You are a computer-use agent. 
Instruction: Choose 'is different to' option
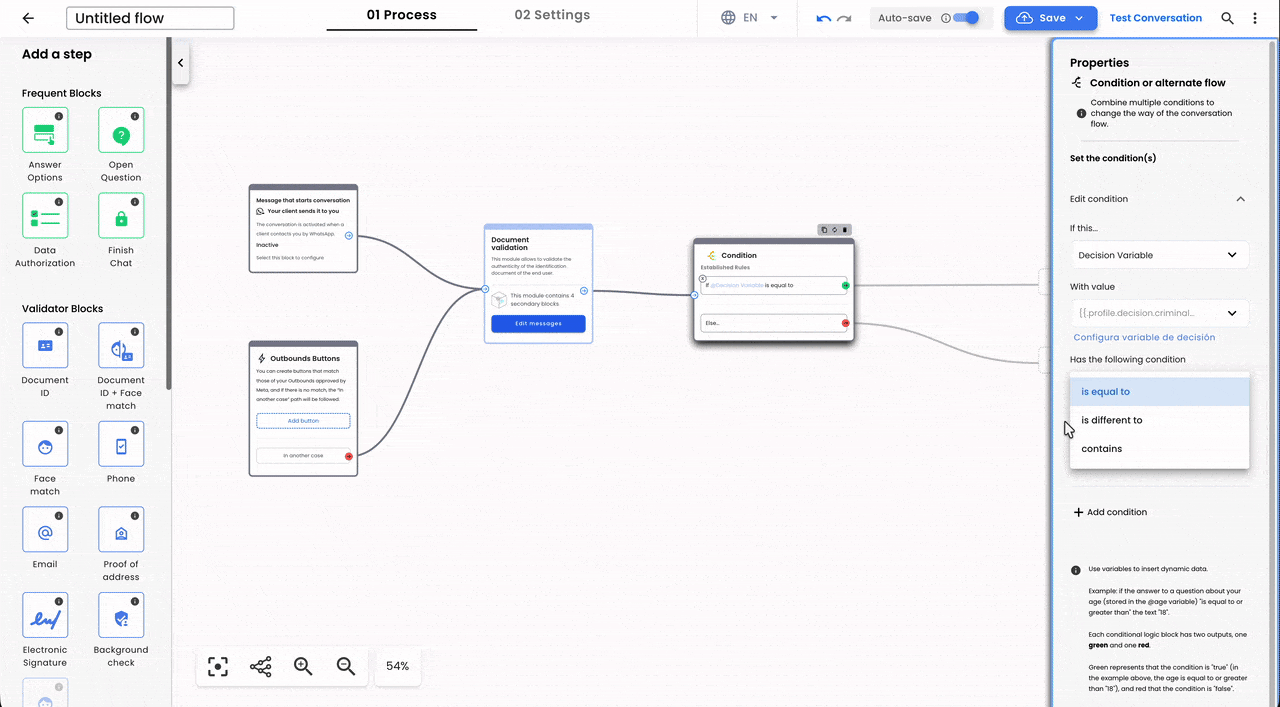coord(1111,420)
